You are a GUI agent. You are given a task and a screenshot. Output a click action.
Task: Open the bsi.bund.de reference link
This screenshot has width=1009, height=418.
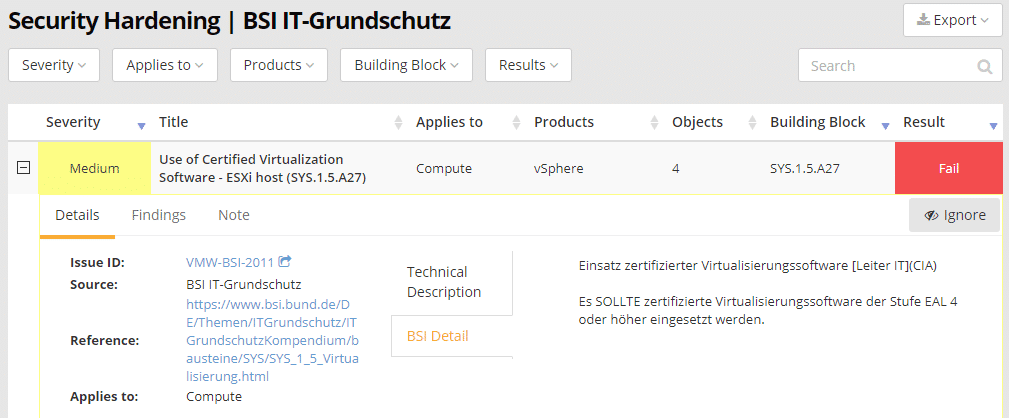pos(272,340)
